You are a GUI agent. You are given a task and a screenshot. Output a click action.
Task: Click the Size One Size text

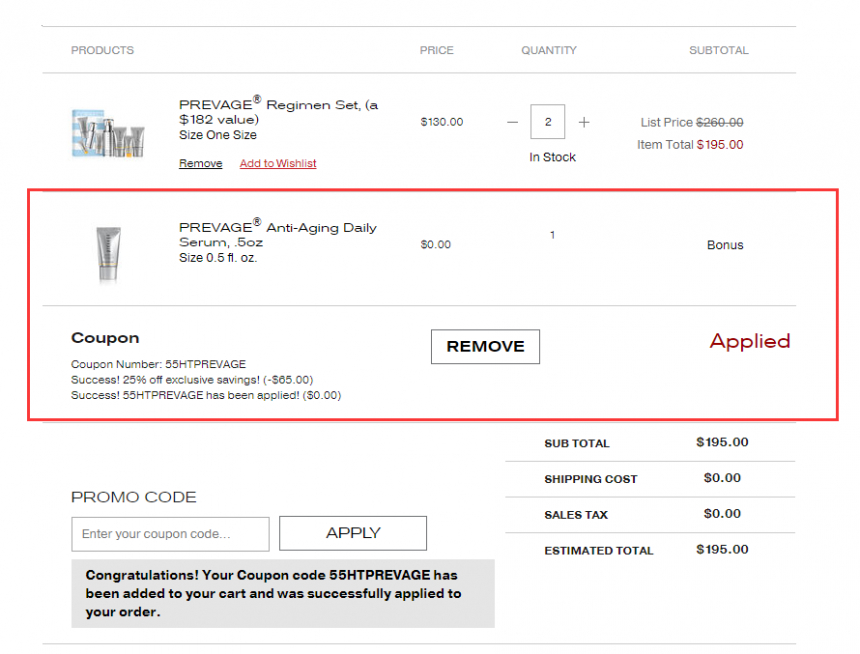point(218,135)
